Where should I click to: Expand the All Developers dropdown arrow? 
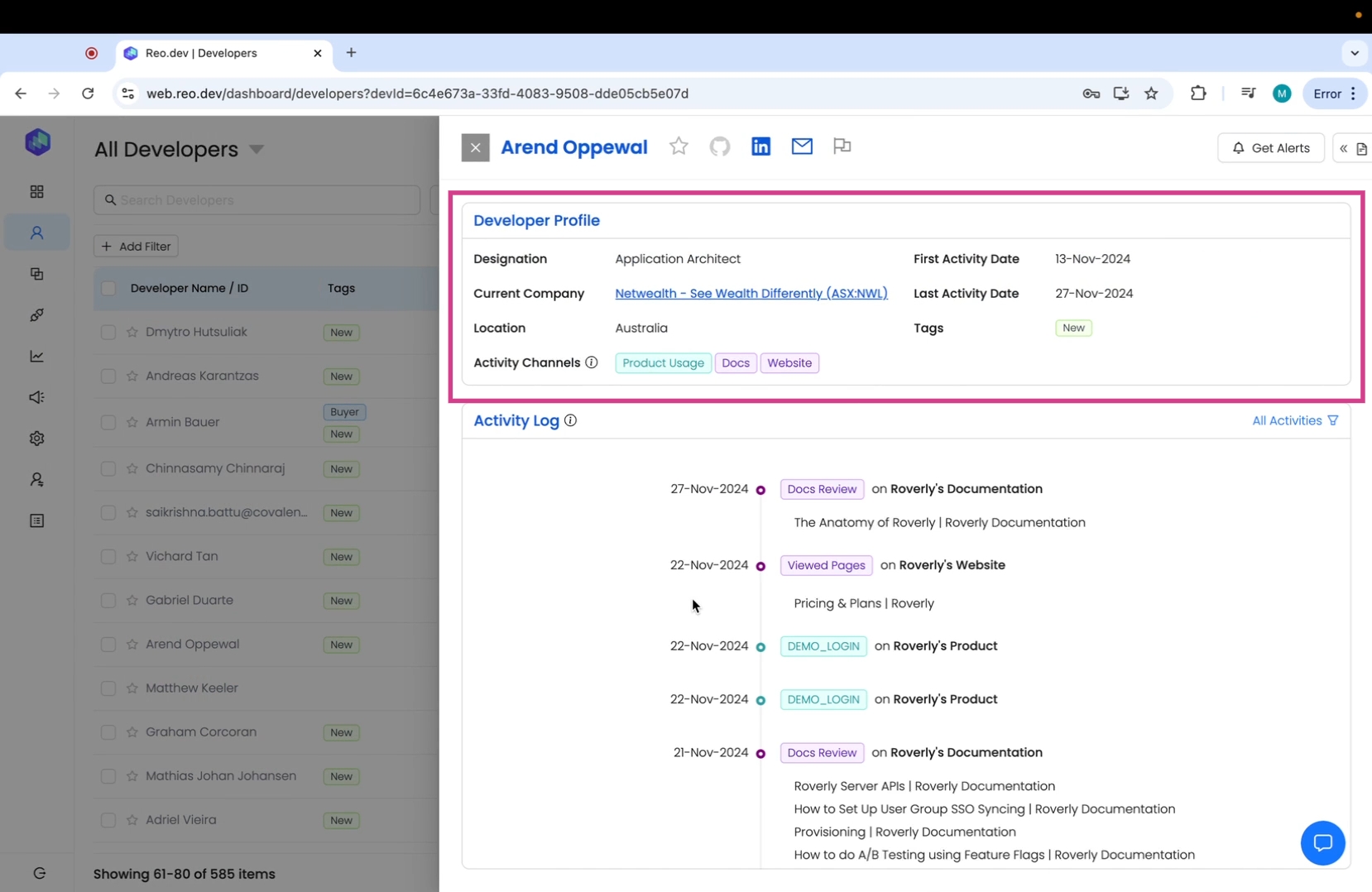[x=257, y=150]
